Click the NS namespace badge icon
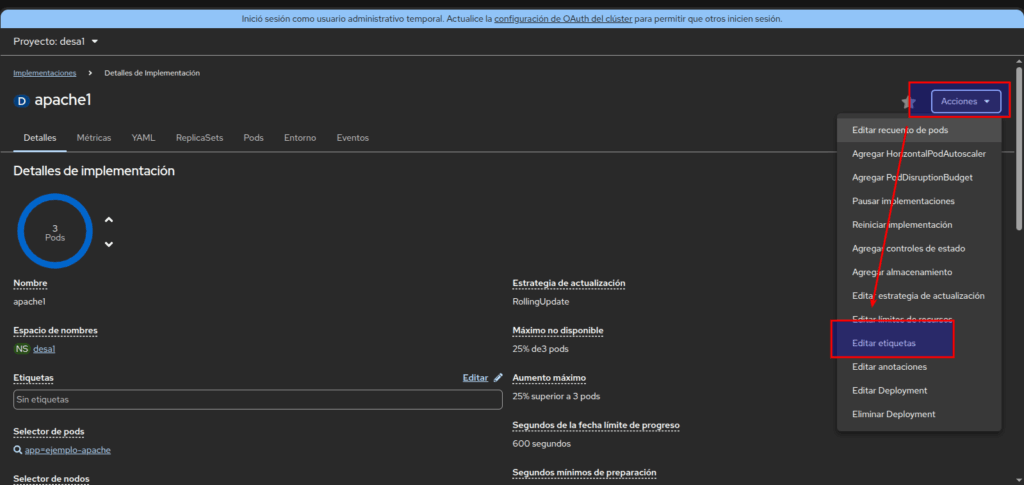The width and height of the screenshot is (1024, 485). coord(22,349)
